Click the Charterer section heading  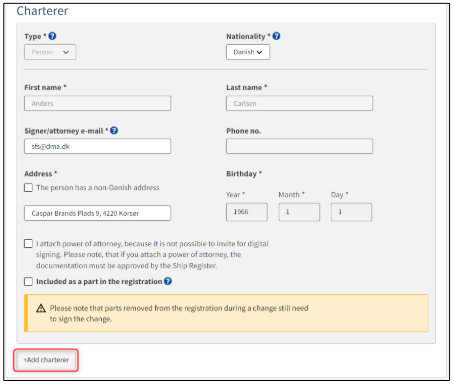pos(42,11)
